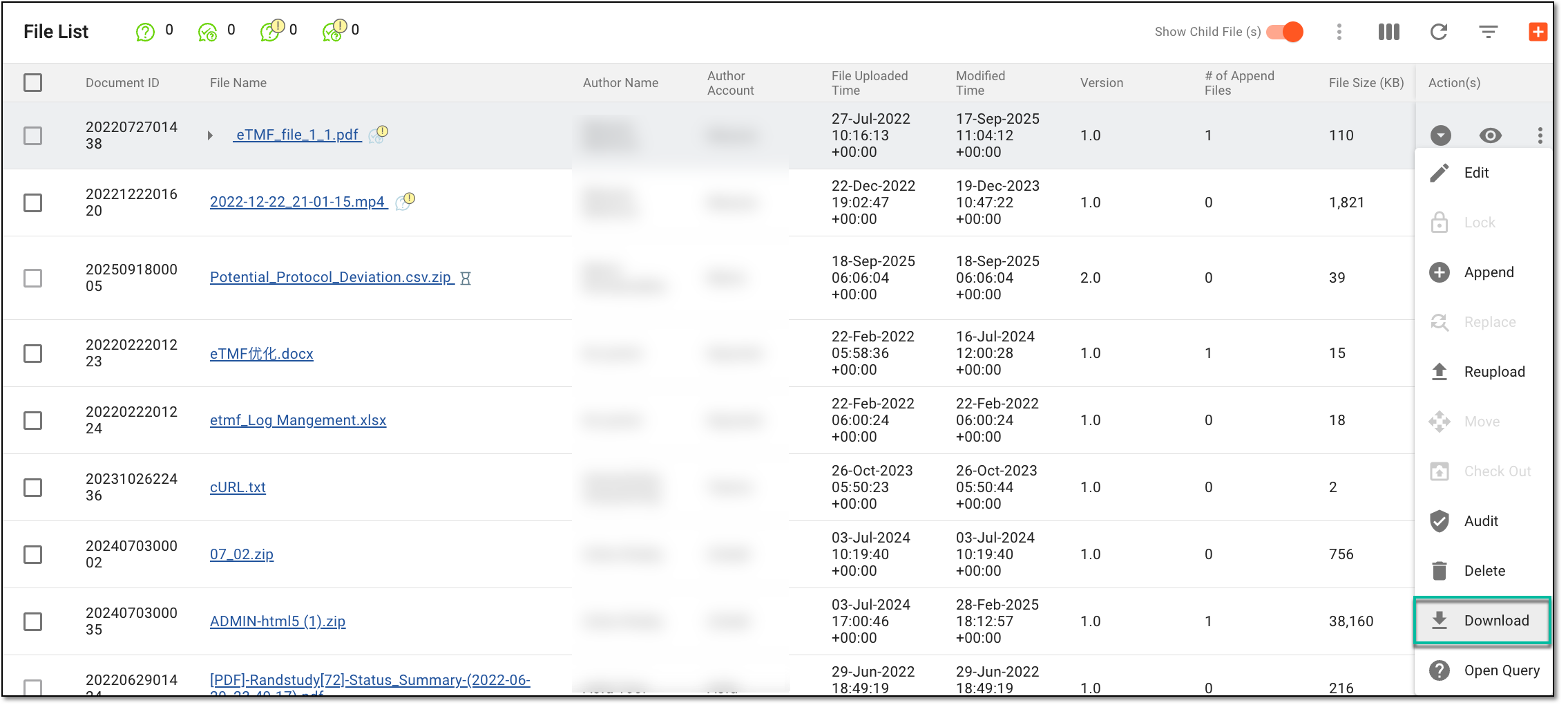Open the [PDF]-Randstudy[72]-Status_Summary link
The width and height of the screenshot is (1568, 705).
pos(370,685)
